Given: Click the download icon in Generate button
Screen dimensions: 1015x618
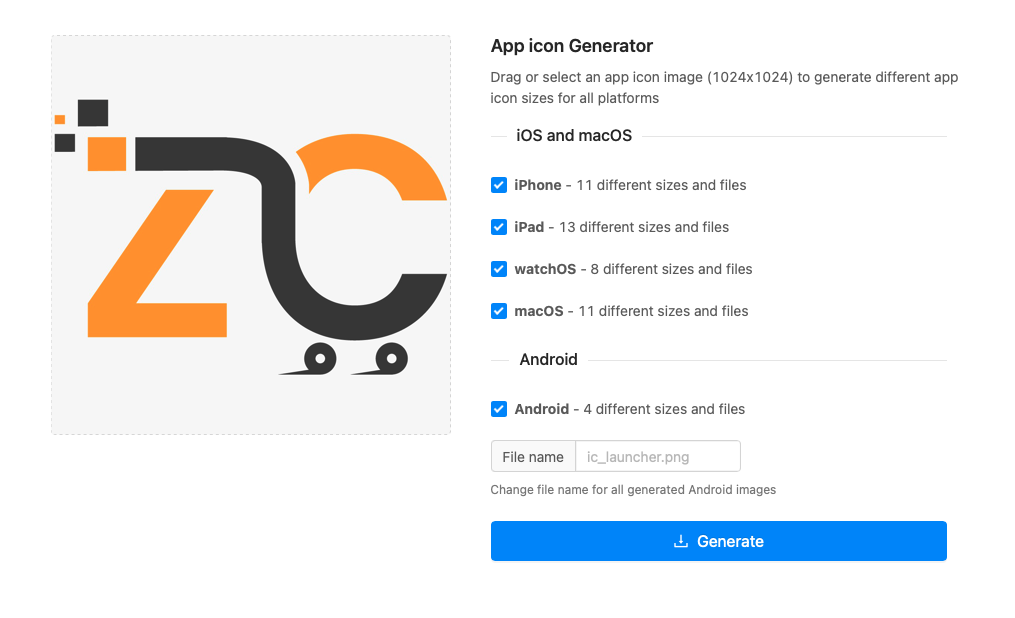Looking at the screenshot, I should coord(680,541).
